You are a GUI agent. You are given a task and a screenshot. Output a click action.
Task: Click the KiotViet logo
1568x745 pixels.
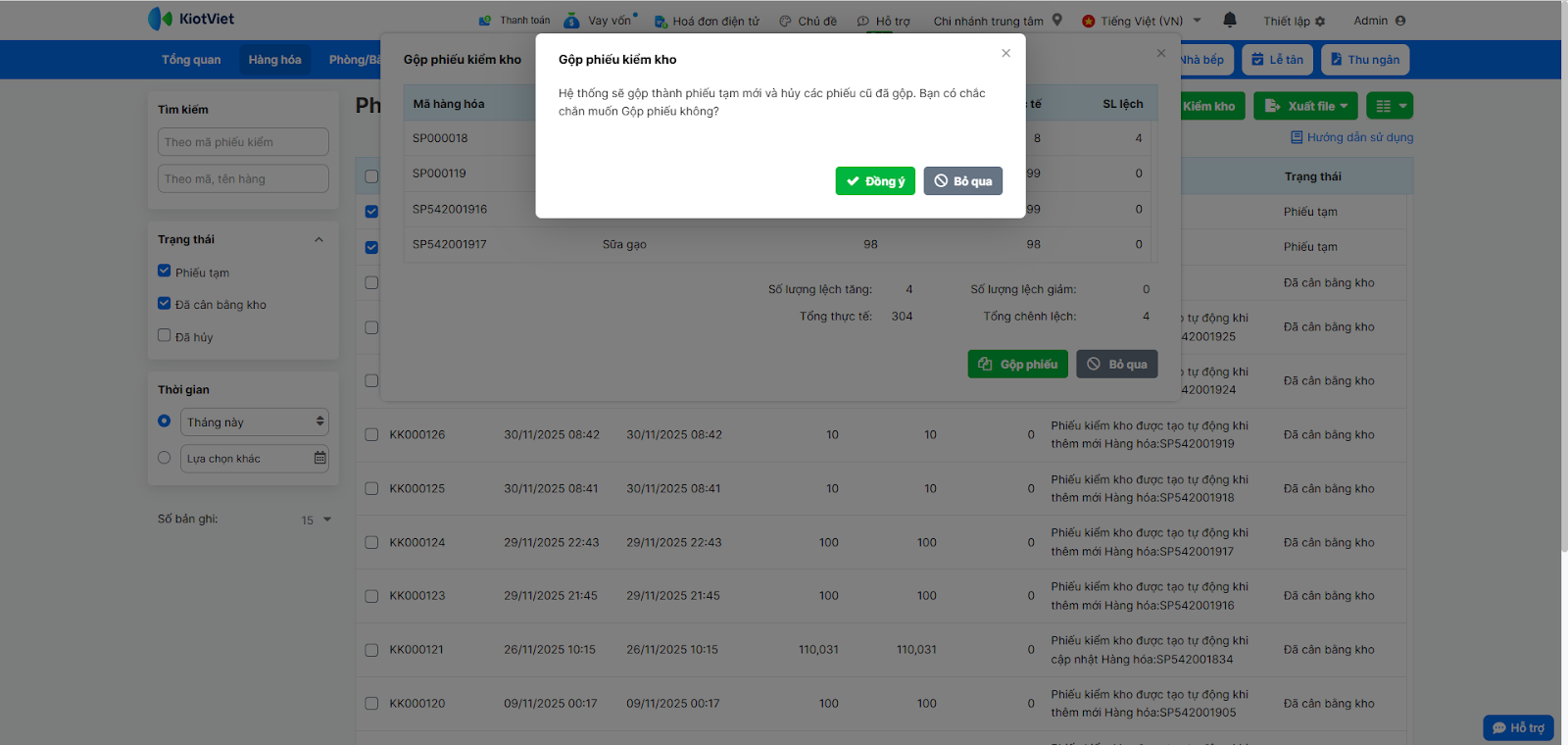191,19
